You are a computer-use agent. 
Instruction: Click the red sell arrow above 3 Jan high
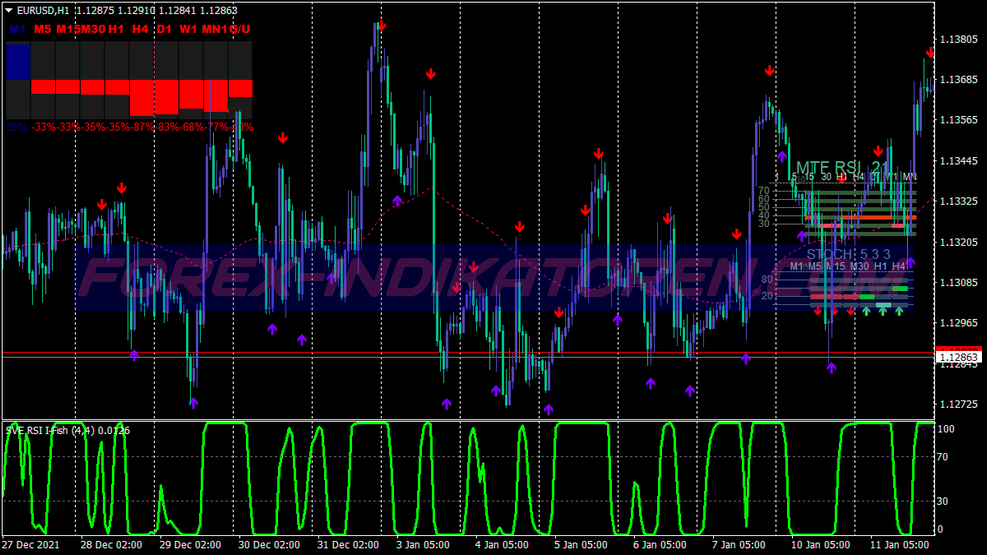point(431,74)
